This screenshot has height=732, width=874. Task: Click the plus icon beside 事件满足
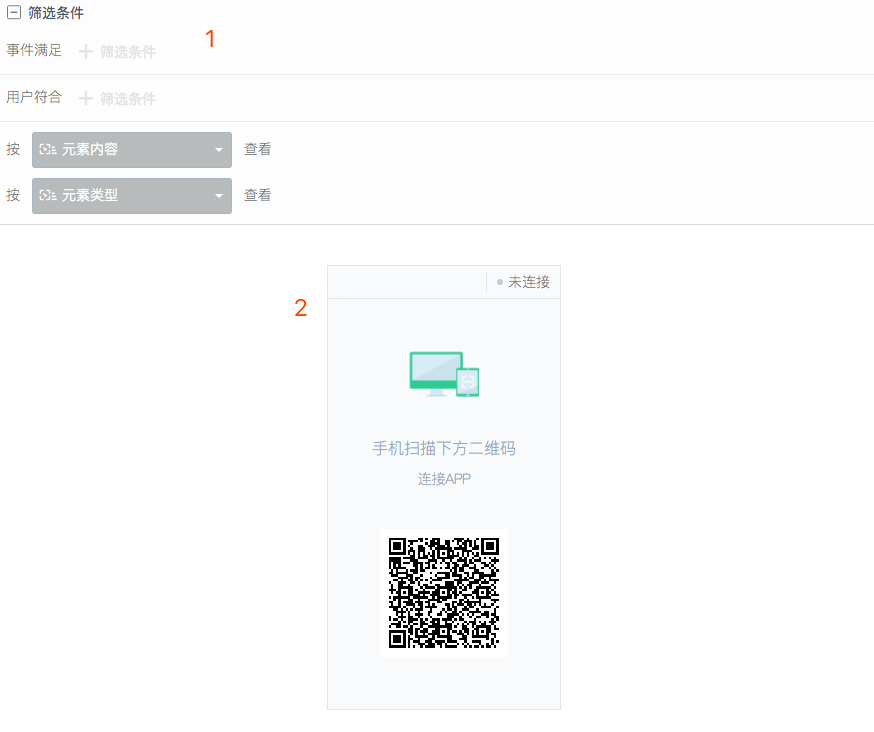[85, 52]
